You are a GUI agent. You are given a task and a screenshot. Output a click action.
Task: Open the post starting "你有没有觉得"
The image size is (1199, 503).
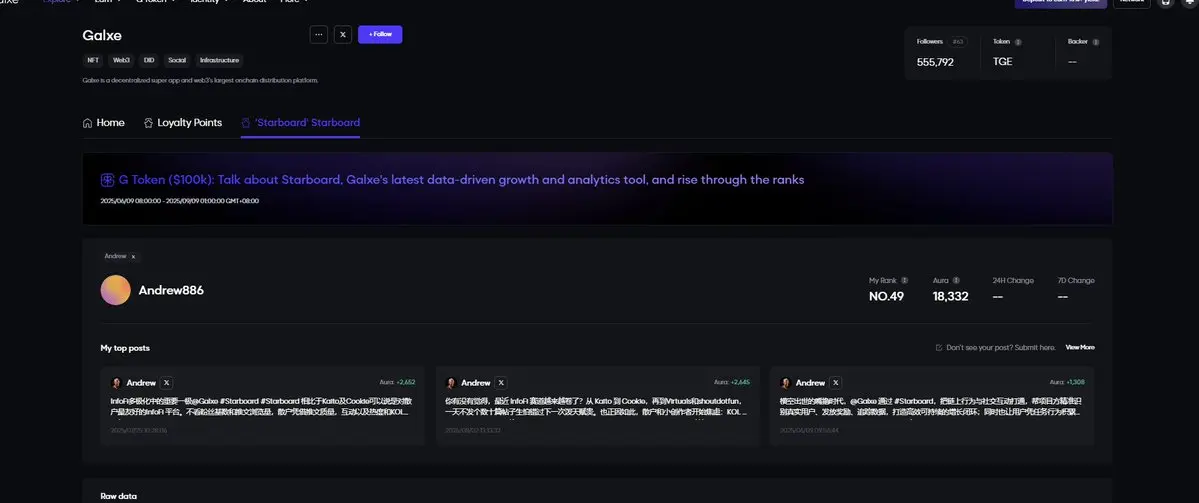click(596, 406)
